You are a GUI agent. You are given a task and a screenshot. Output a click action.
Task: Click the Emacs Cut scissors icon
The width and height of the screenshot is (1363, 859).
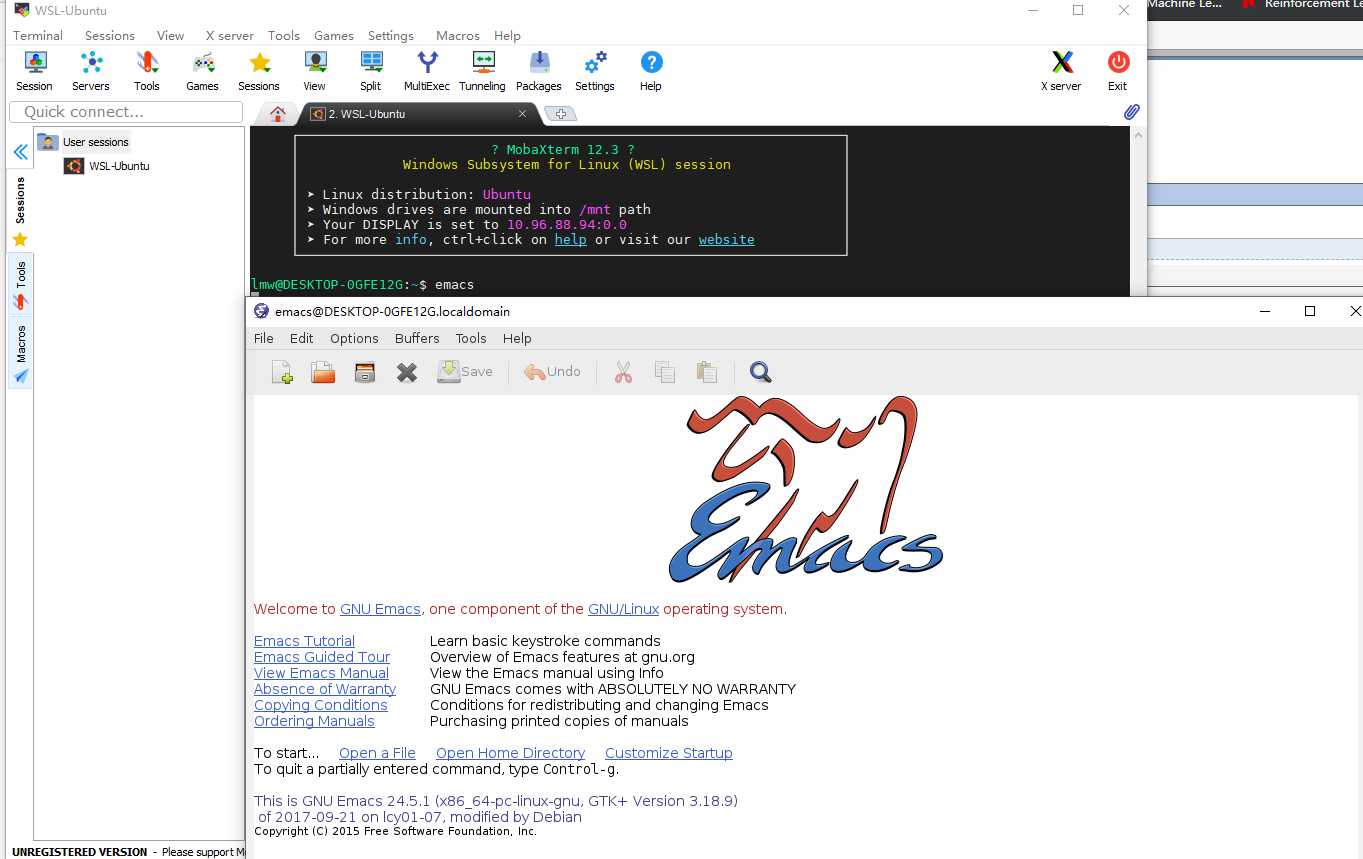click(623, 372)
